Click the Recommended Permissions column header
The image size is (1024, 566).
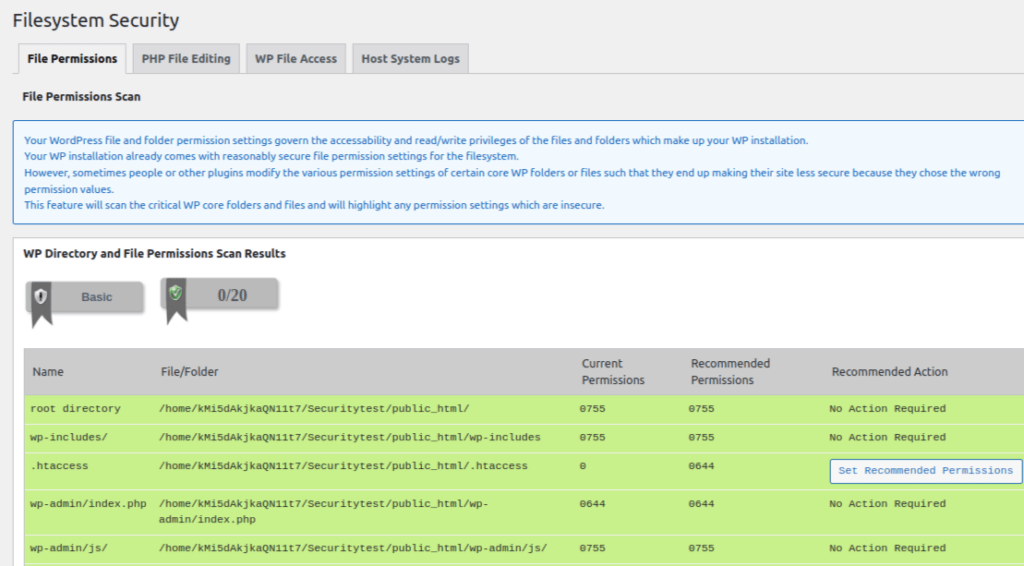tap(730, 371)
